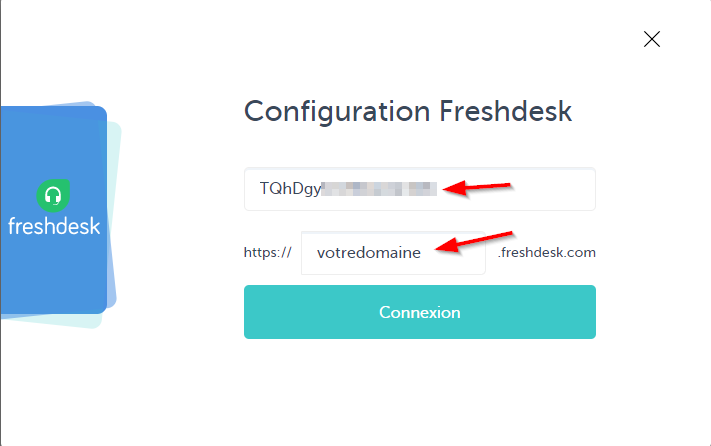Image resolution: width=711 pixels, height=446 pixels.
Task: Click the blurred part of the API key
Action: pos(379,189)
